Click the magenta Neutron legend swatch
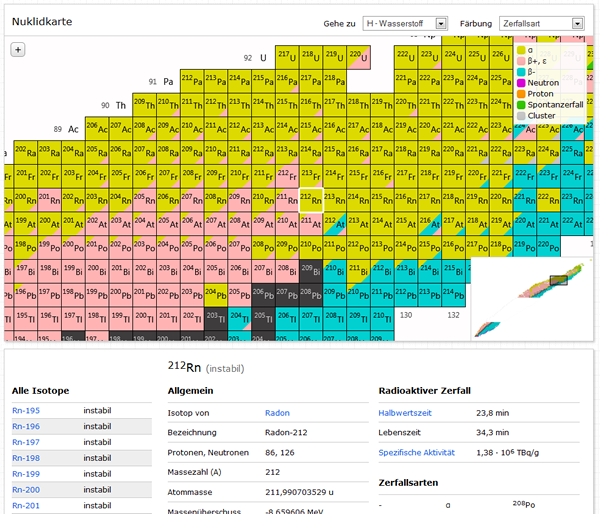 [521, 83]
